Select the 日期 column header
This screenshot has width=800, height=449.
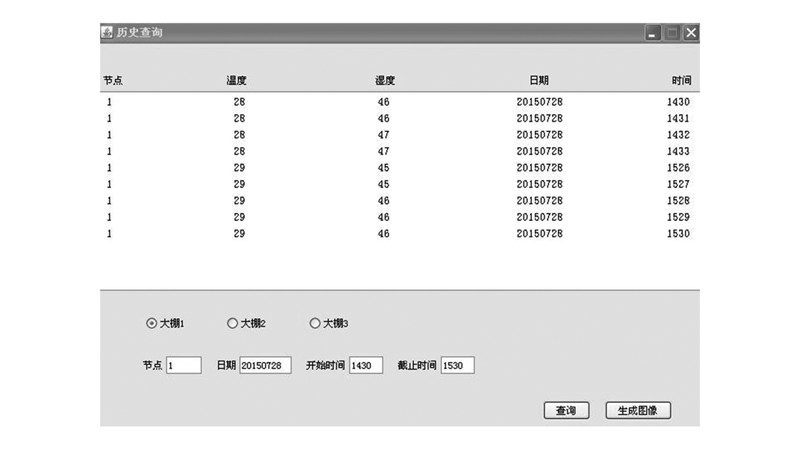(538, 80)
